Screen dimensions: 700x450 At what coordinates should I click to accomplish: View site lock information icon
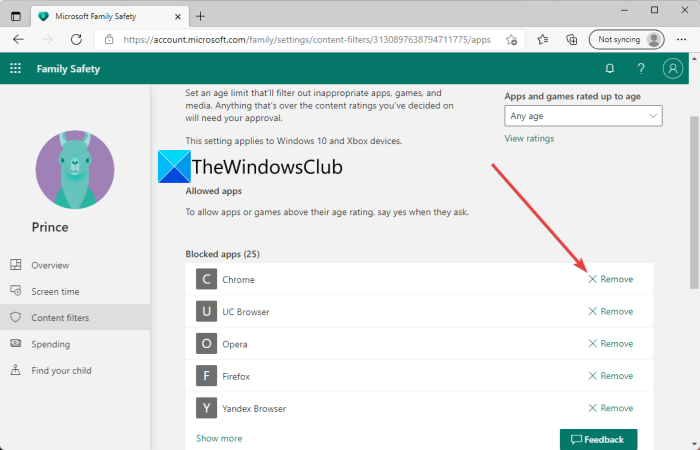click(x=109, y=40)
